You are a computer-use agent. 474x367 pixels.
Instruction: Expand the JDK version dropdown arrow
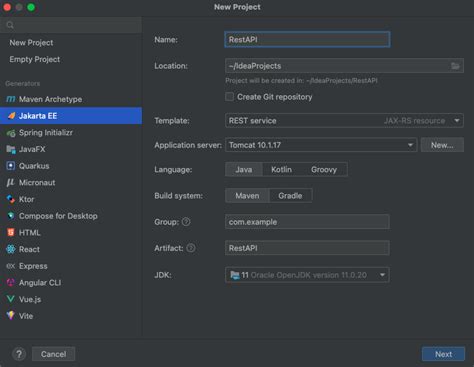pyautogui.click(x=382, y=275)
